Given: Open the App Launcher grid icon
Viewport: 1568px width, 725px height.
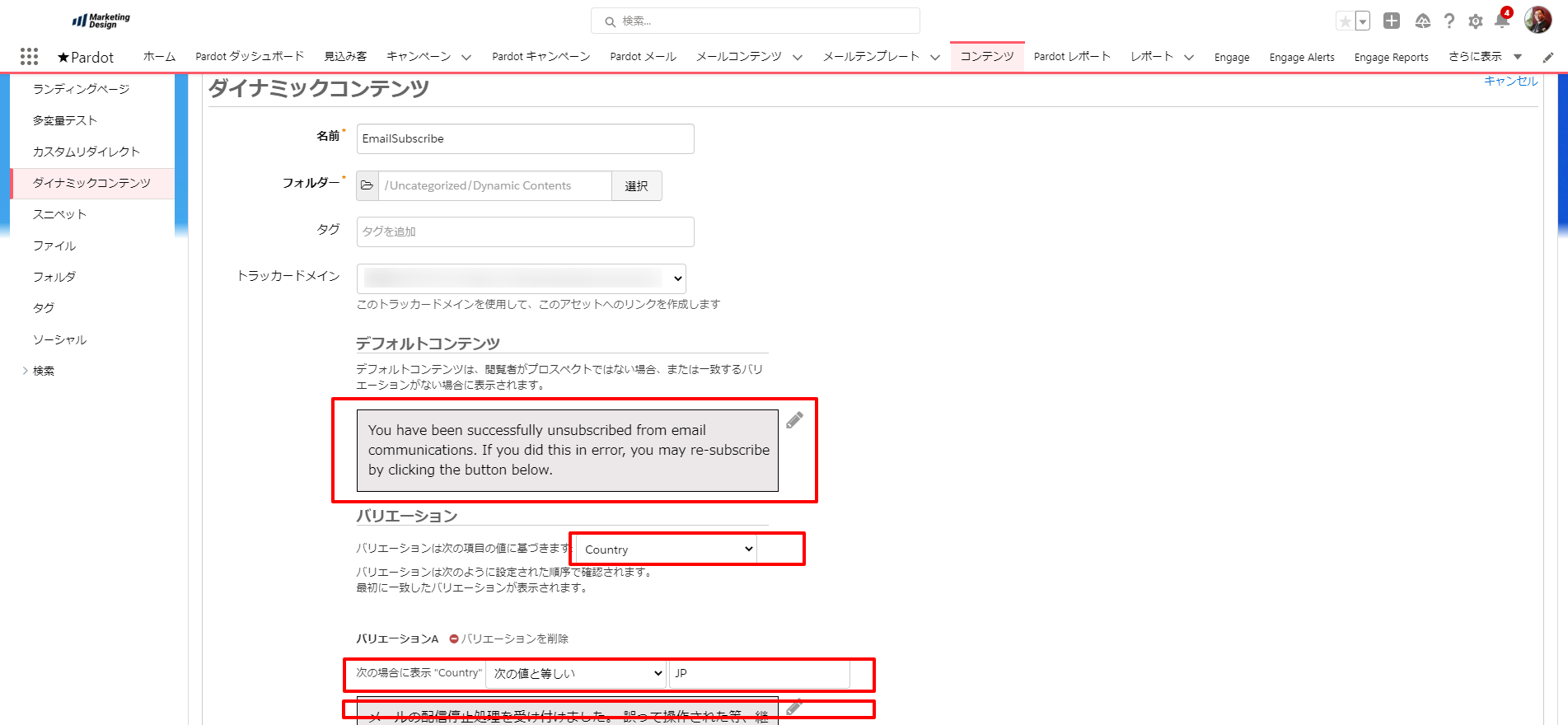Looking at the screenshot, I should (29, 56).
